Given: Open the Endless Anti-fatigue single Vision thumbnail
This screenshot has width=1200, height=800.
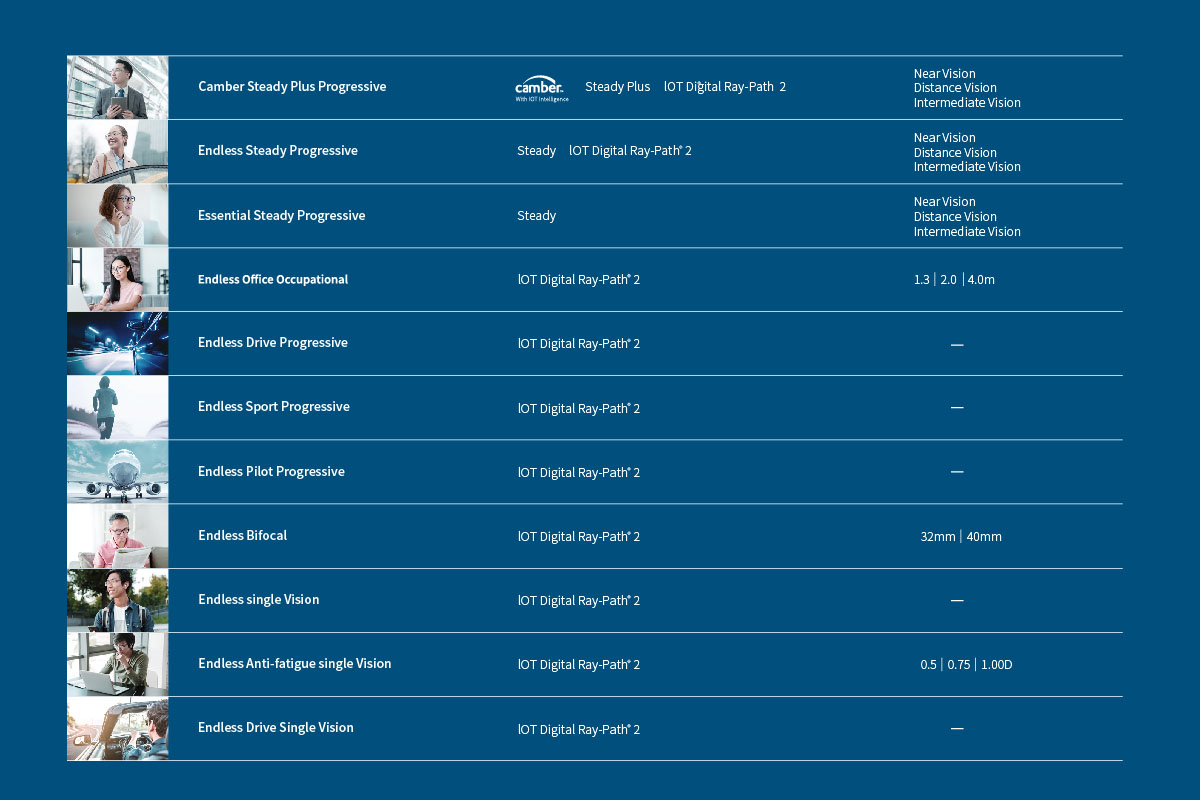Looking at the screenshot, I should point(118,665).
